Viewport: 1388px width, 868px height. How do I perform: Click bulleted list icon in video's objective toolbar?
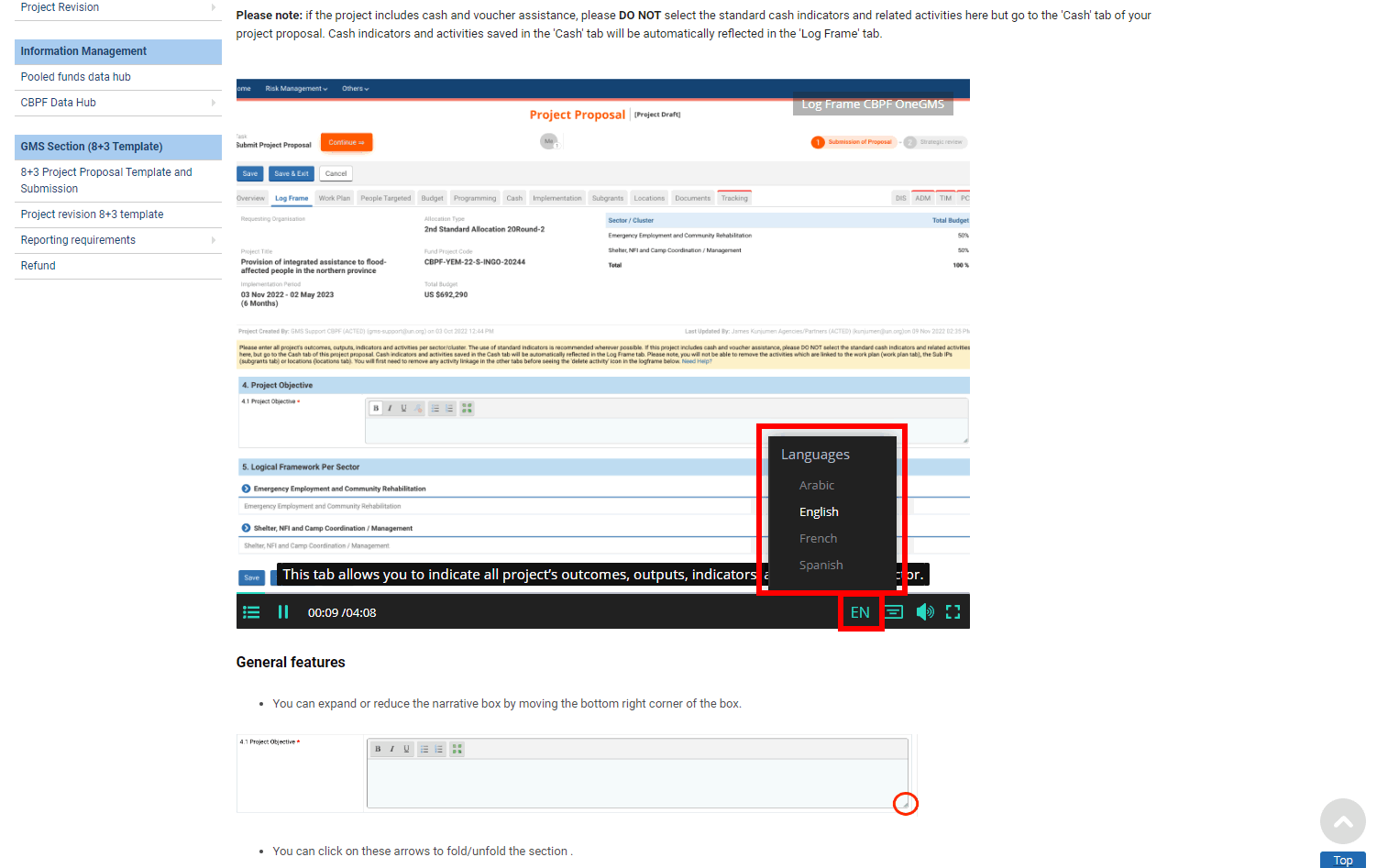[x=435, y=408]
